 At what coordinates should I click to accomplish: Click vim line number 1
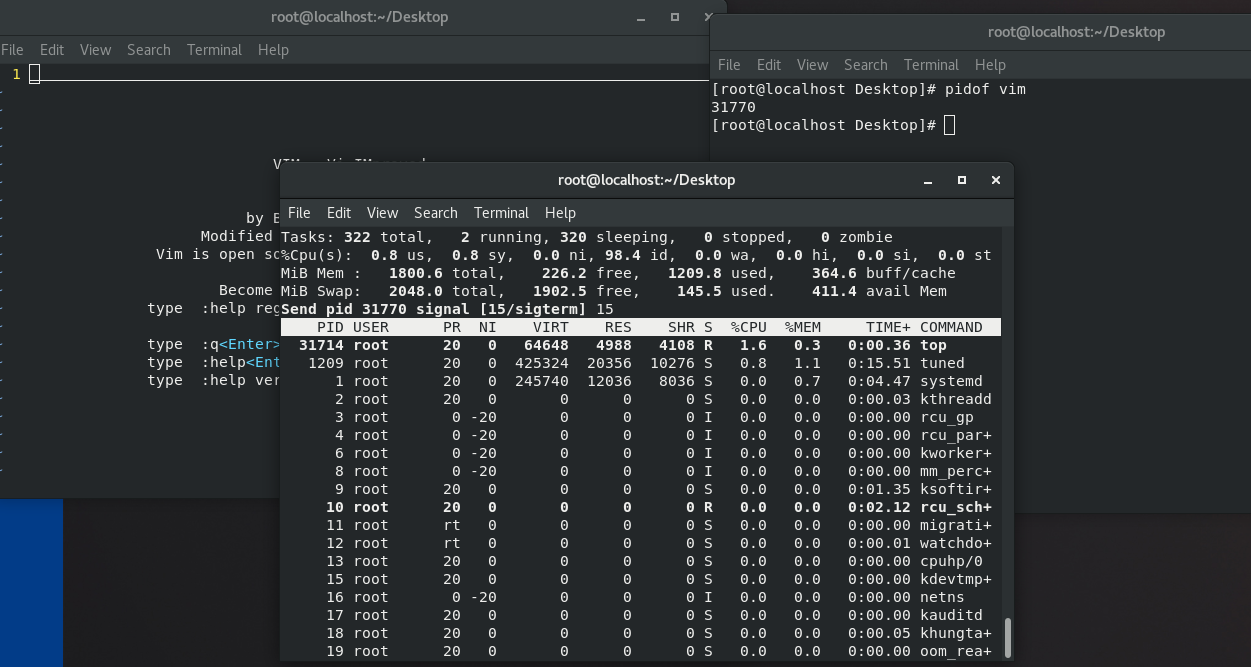[x=16, y=74]
